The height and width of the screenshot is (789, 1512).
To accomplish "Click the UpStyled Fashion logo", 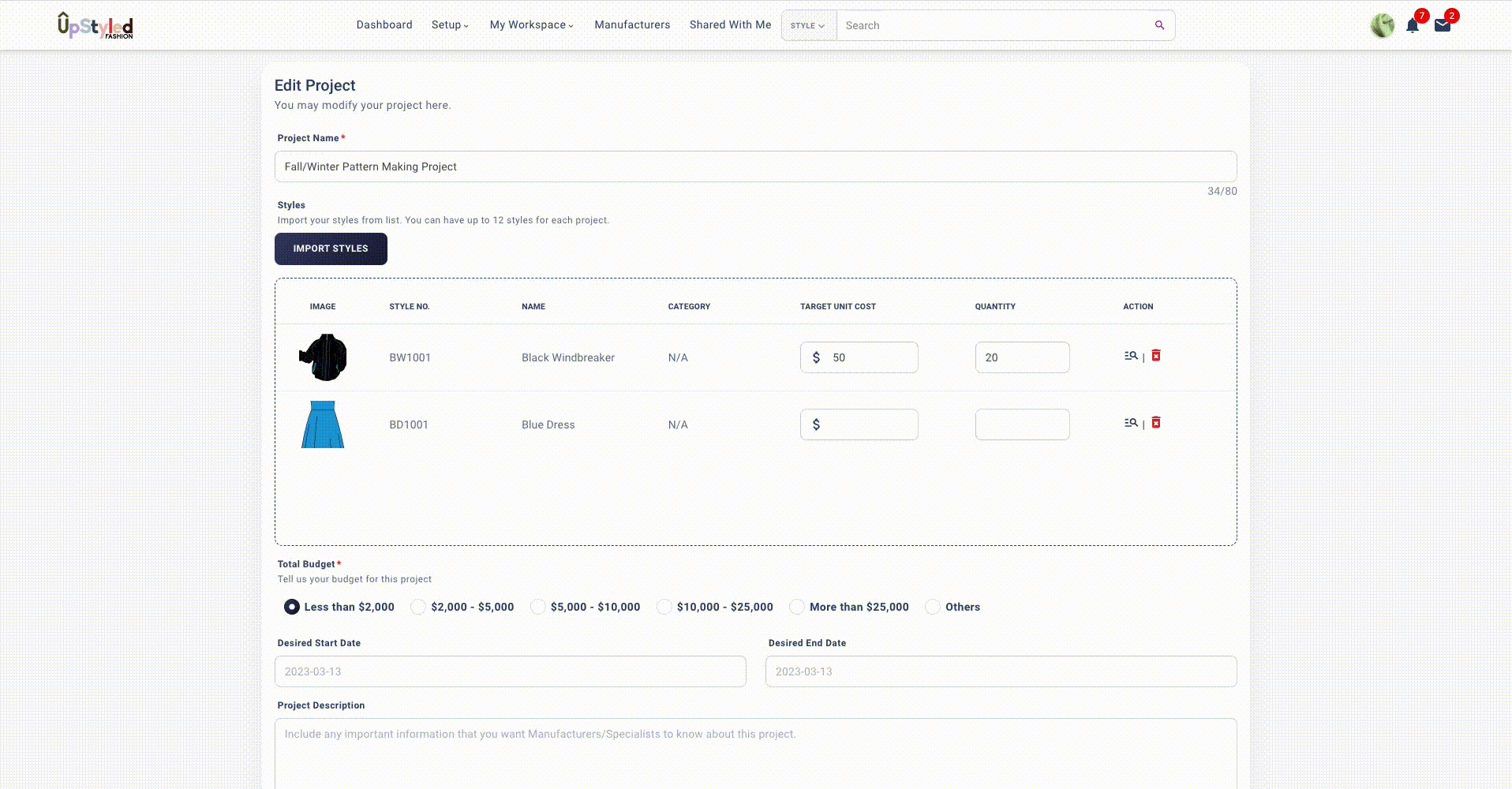I will 95,25.
